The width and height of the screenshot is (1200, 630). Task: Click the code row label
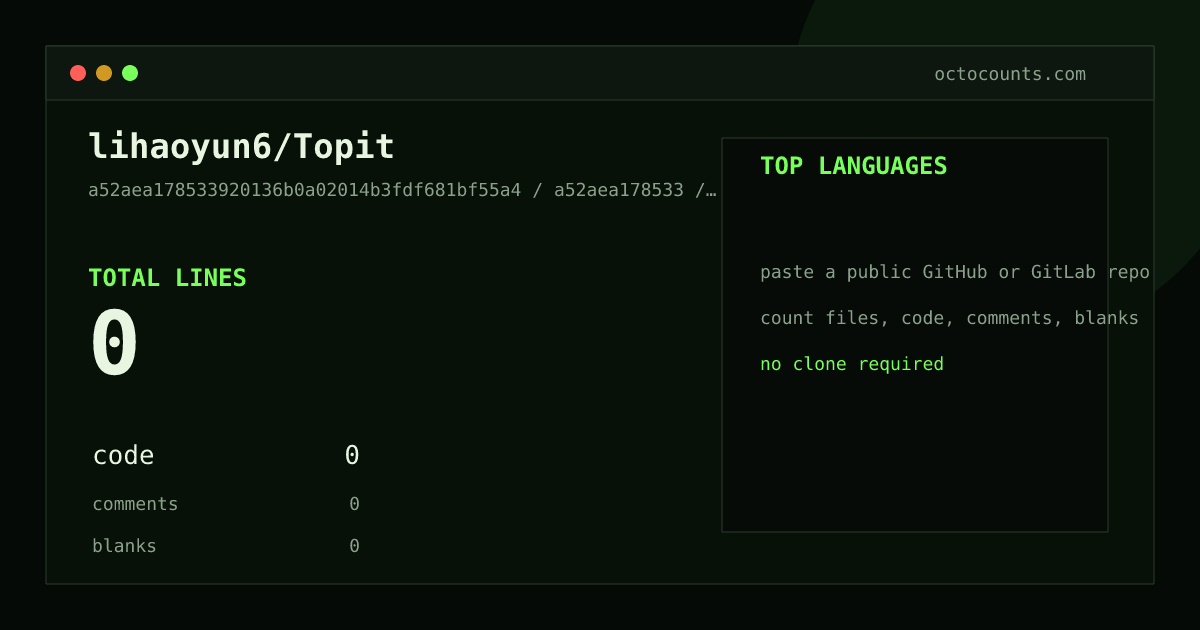point(123,456)
